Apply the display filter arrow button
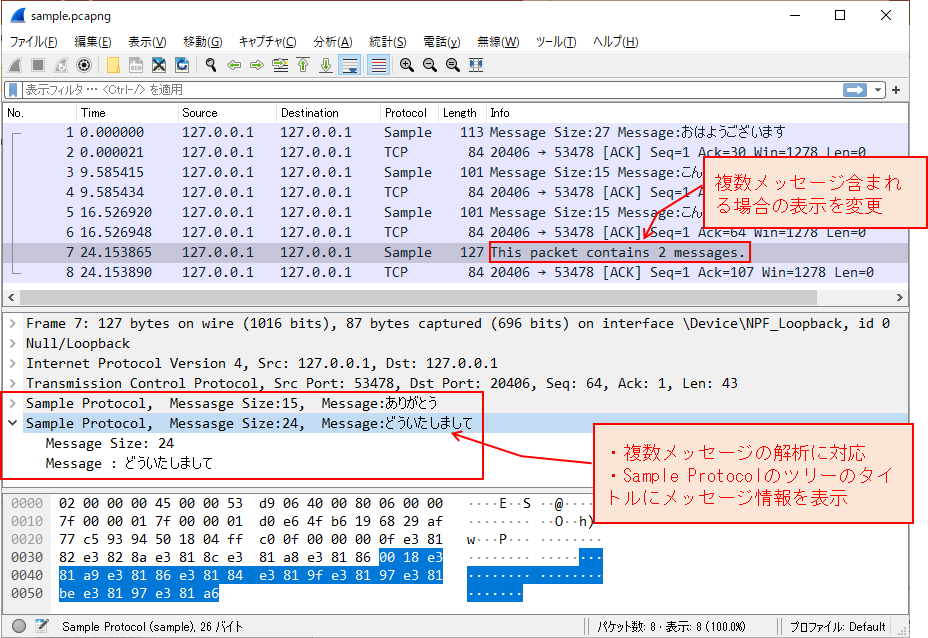 [855, 90]
